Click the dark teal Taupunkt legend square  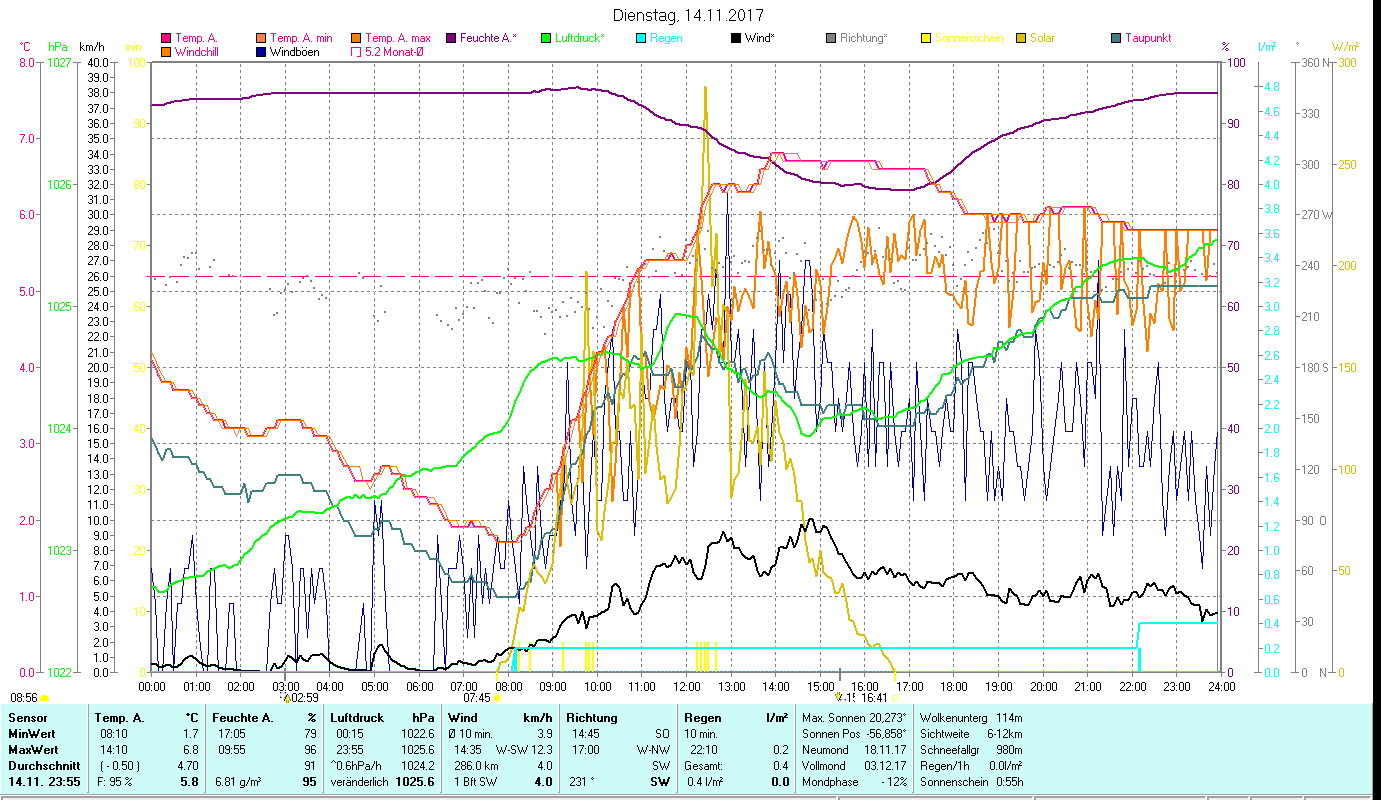[x=1116, y=39]
